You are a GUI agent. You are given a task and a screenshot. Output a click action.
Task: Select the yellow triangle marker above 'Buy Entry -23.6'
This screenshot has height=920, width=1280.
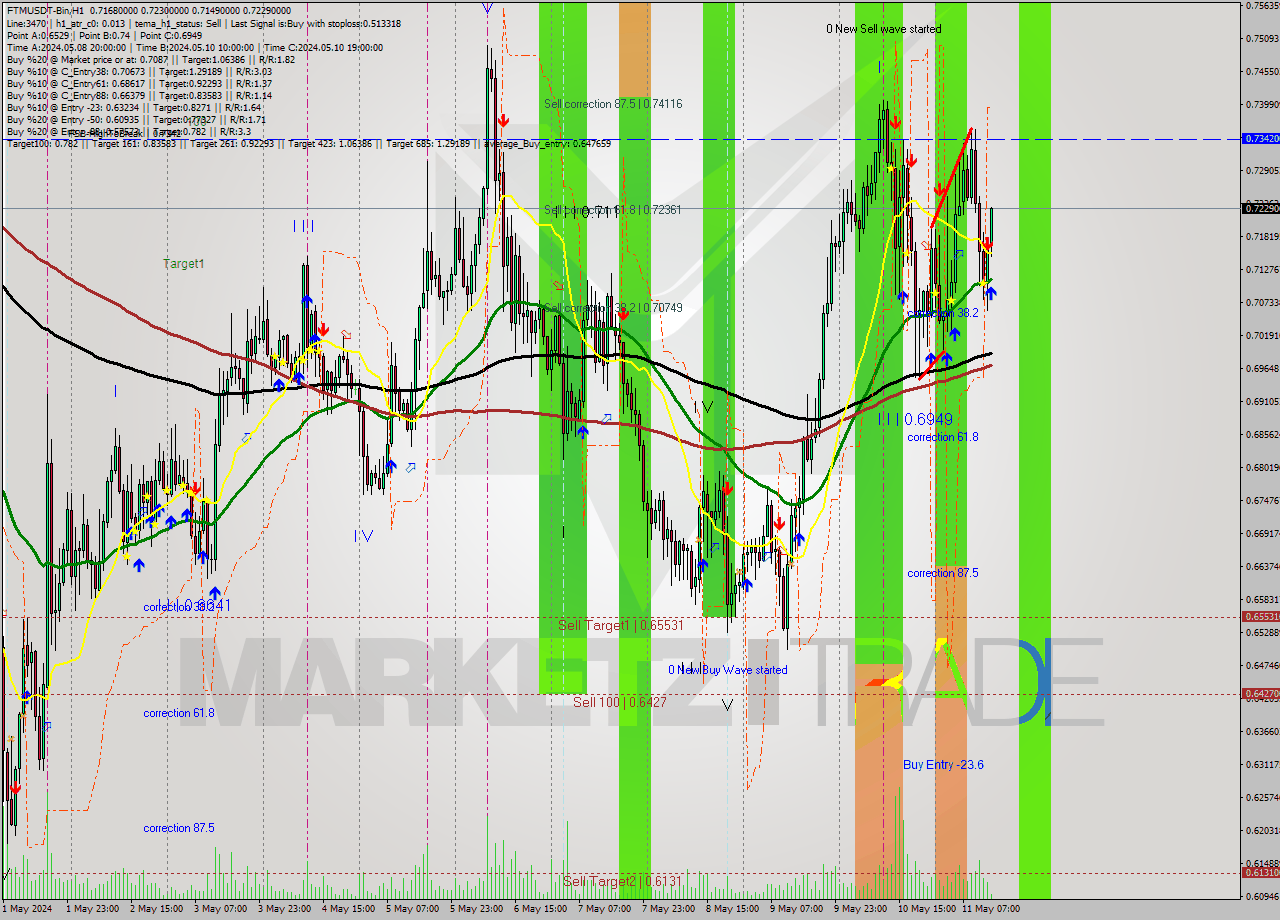(943, 642)
